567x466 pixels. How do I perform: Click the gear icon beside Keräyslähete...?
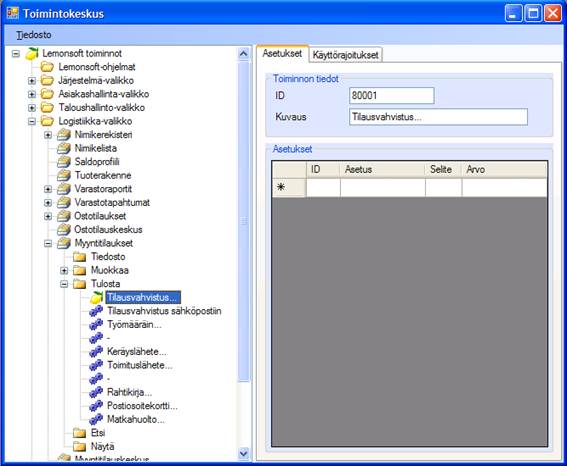pyautogui.click(x=96, y=352)
